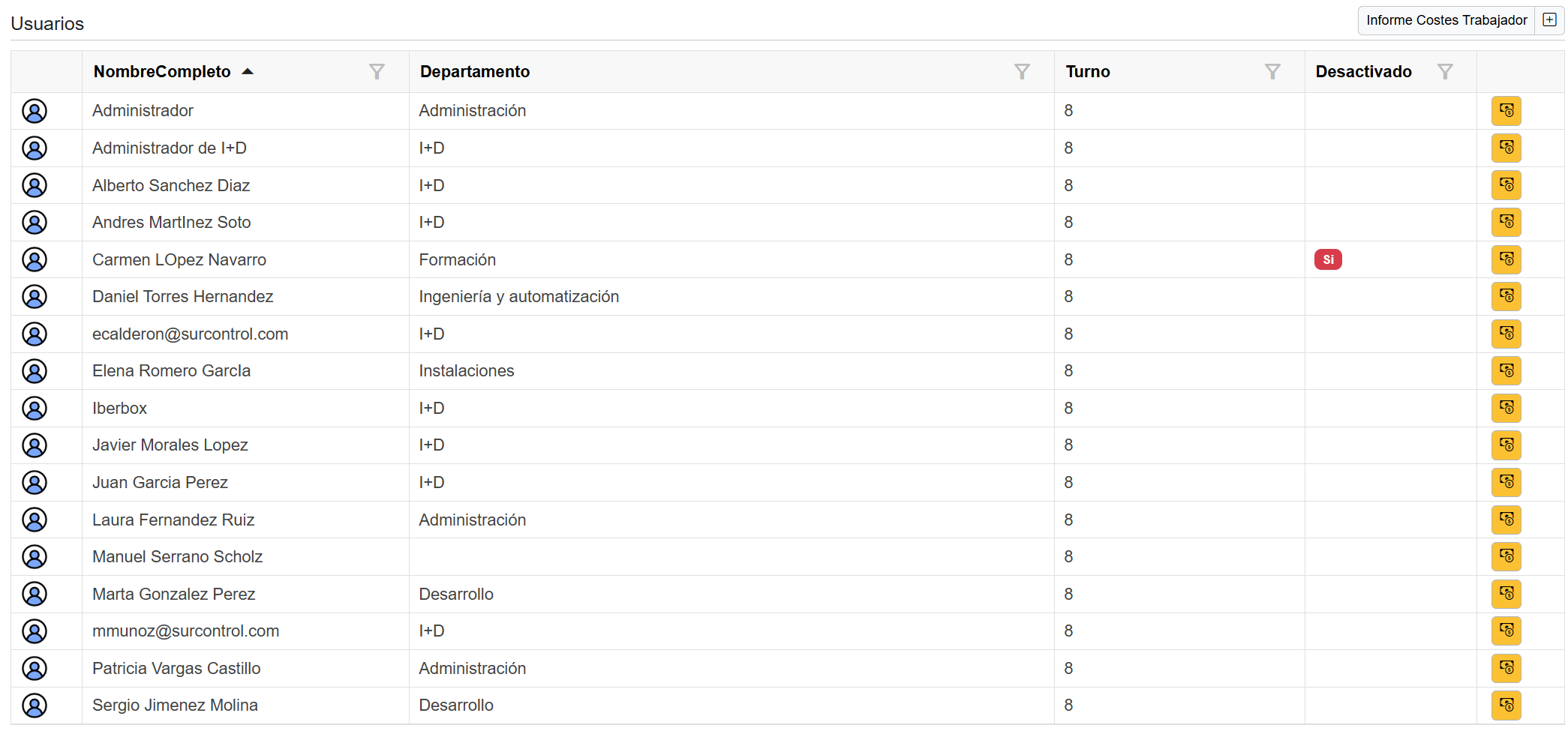Viewport: 1568px width, 731px height.
Task: Click Informe Costes Trabajador button
Action: [x=1446, y=20]
